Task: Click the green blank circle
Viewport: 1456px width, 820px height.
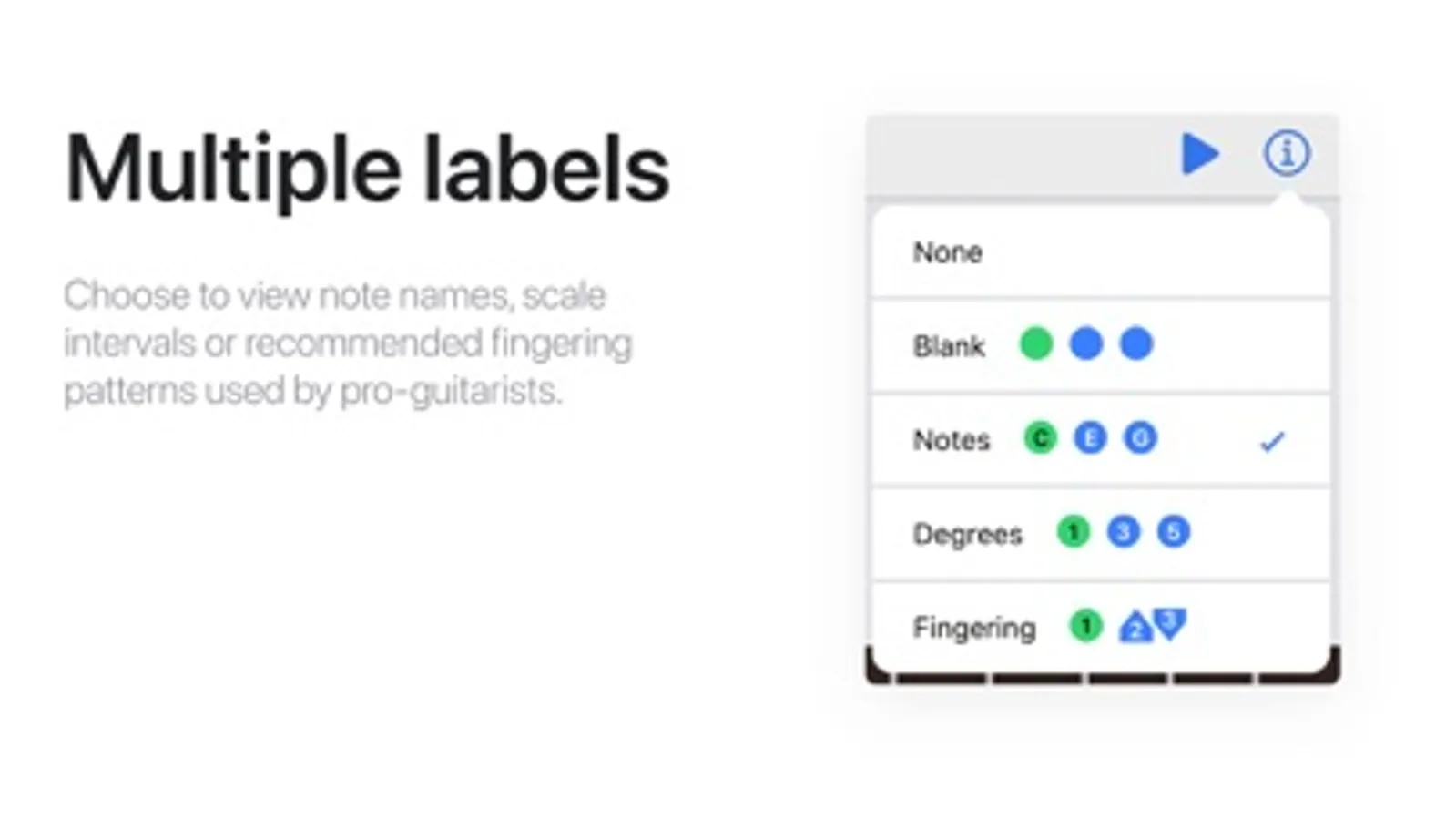Action: [1036, 344]
